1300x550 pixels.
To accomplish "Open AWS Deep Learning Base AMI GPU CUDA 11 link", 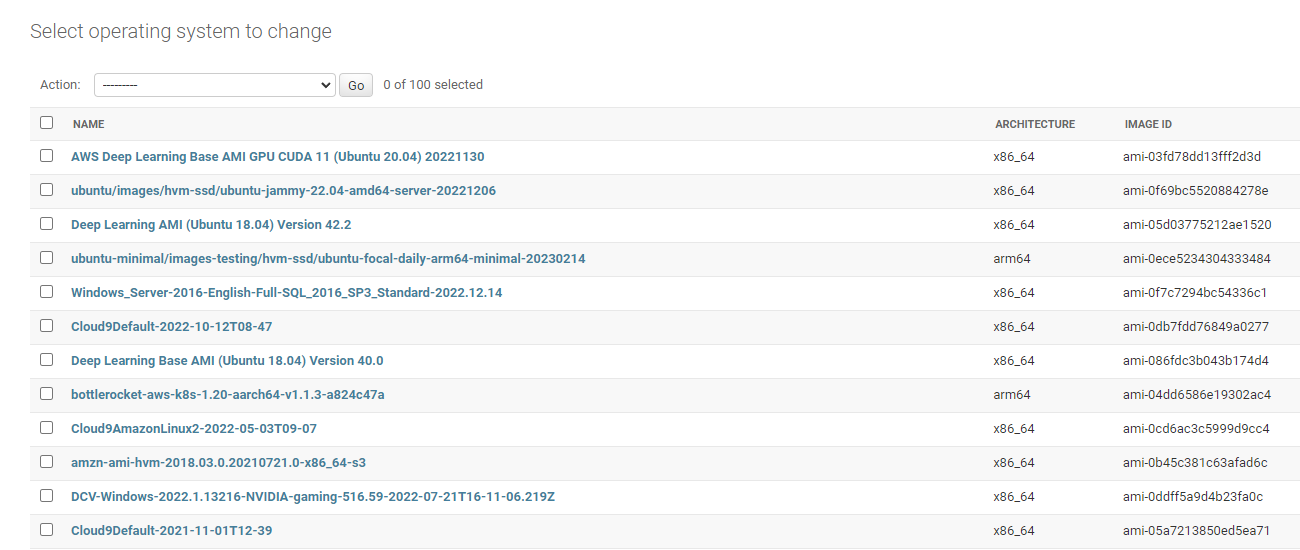I will click(x=278, y=157).
